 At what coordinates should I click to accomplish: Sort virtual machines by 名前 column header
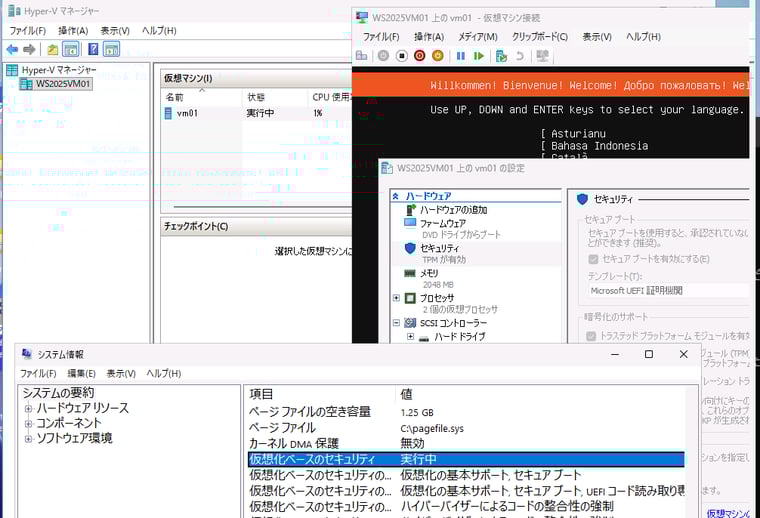coord(202,97)
